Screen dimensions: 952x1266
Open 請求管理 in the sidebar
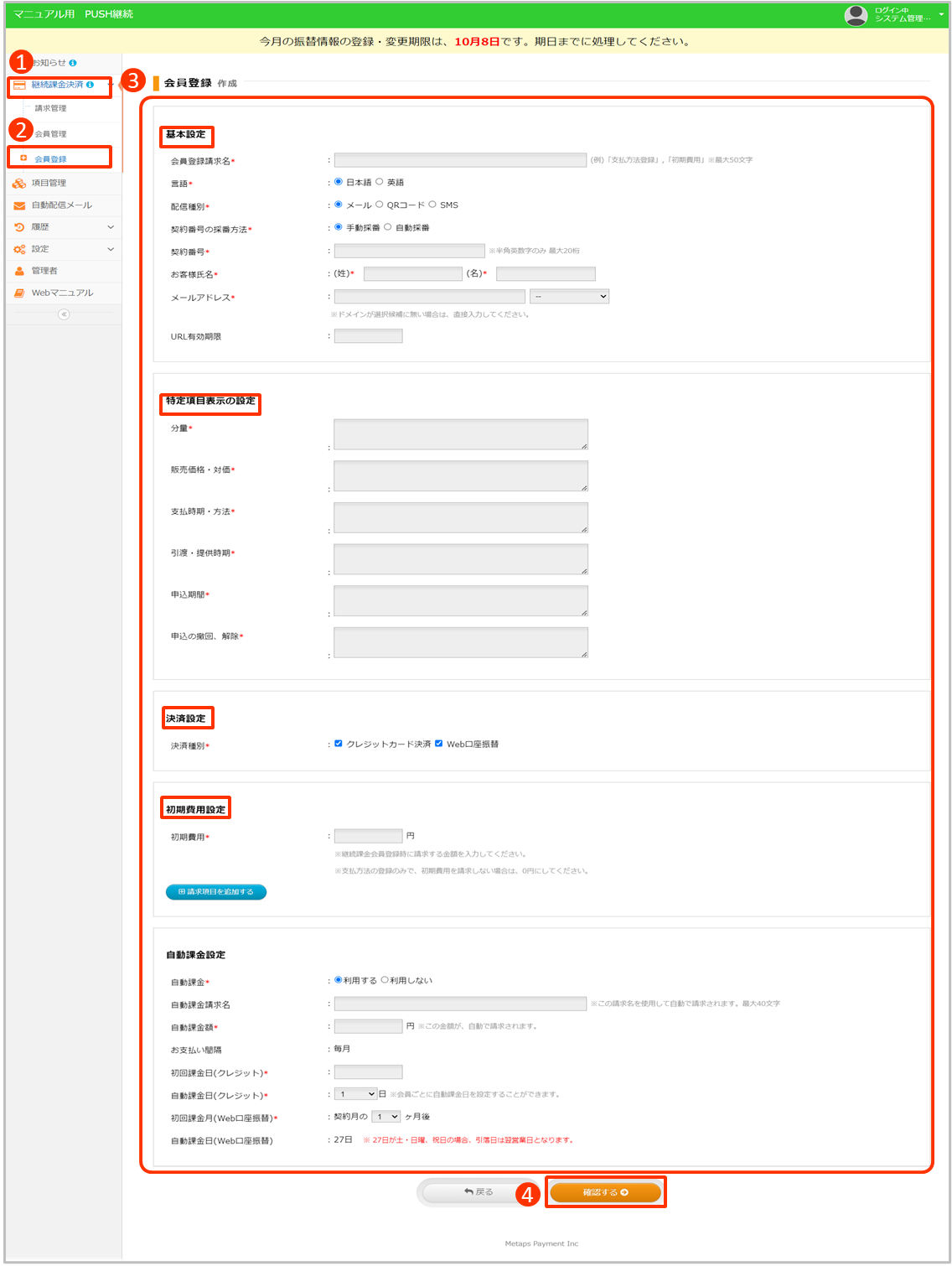click(x=51, y=108)
